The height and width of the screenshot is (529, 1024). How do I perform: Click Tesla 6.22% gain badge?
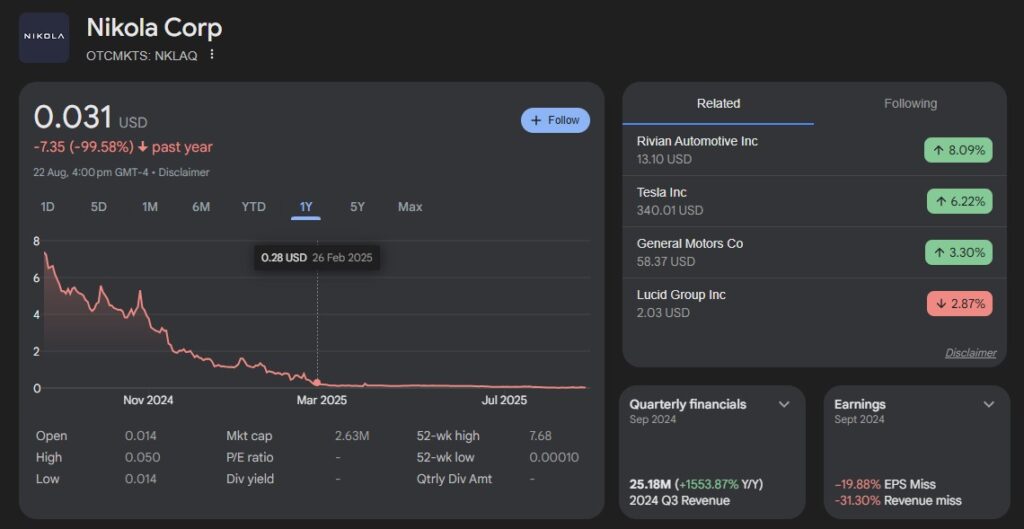pyautogui.click(x=959, y=201)
